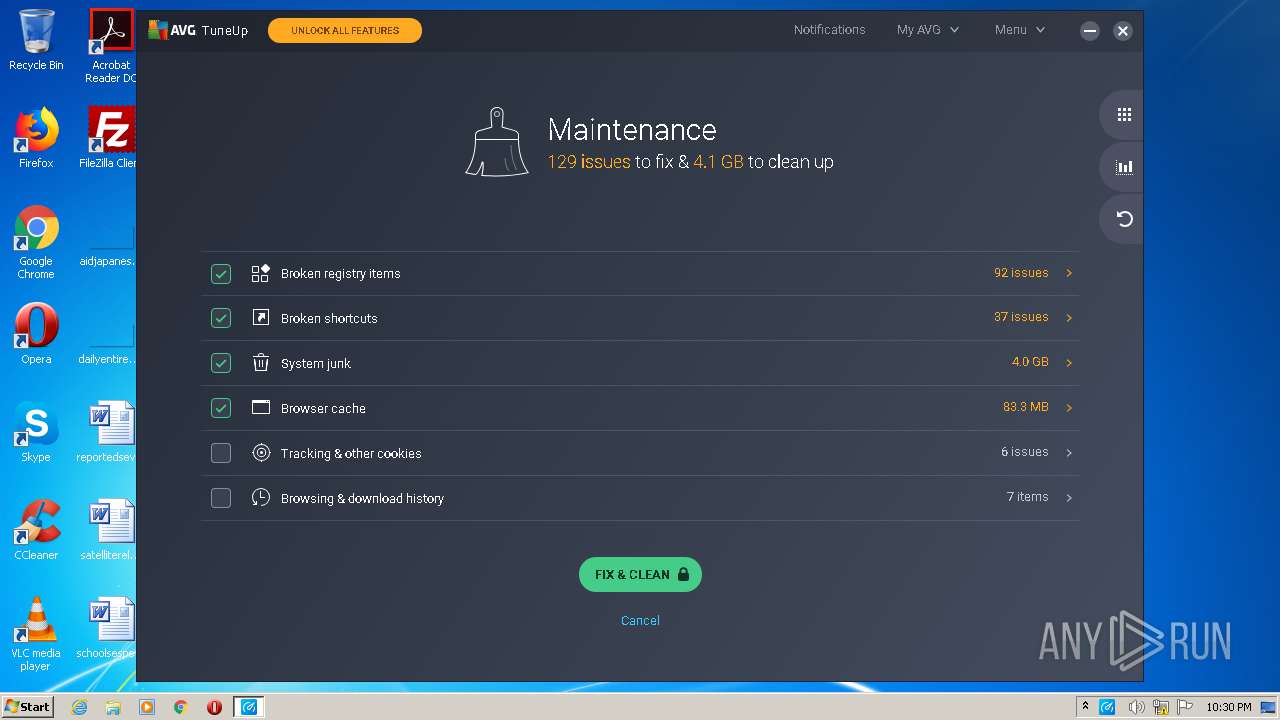This screenshot has height=720, width=1280.
Task: Click the Action Center flag tray icon
Action: click(1184, 707)
